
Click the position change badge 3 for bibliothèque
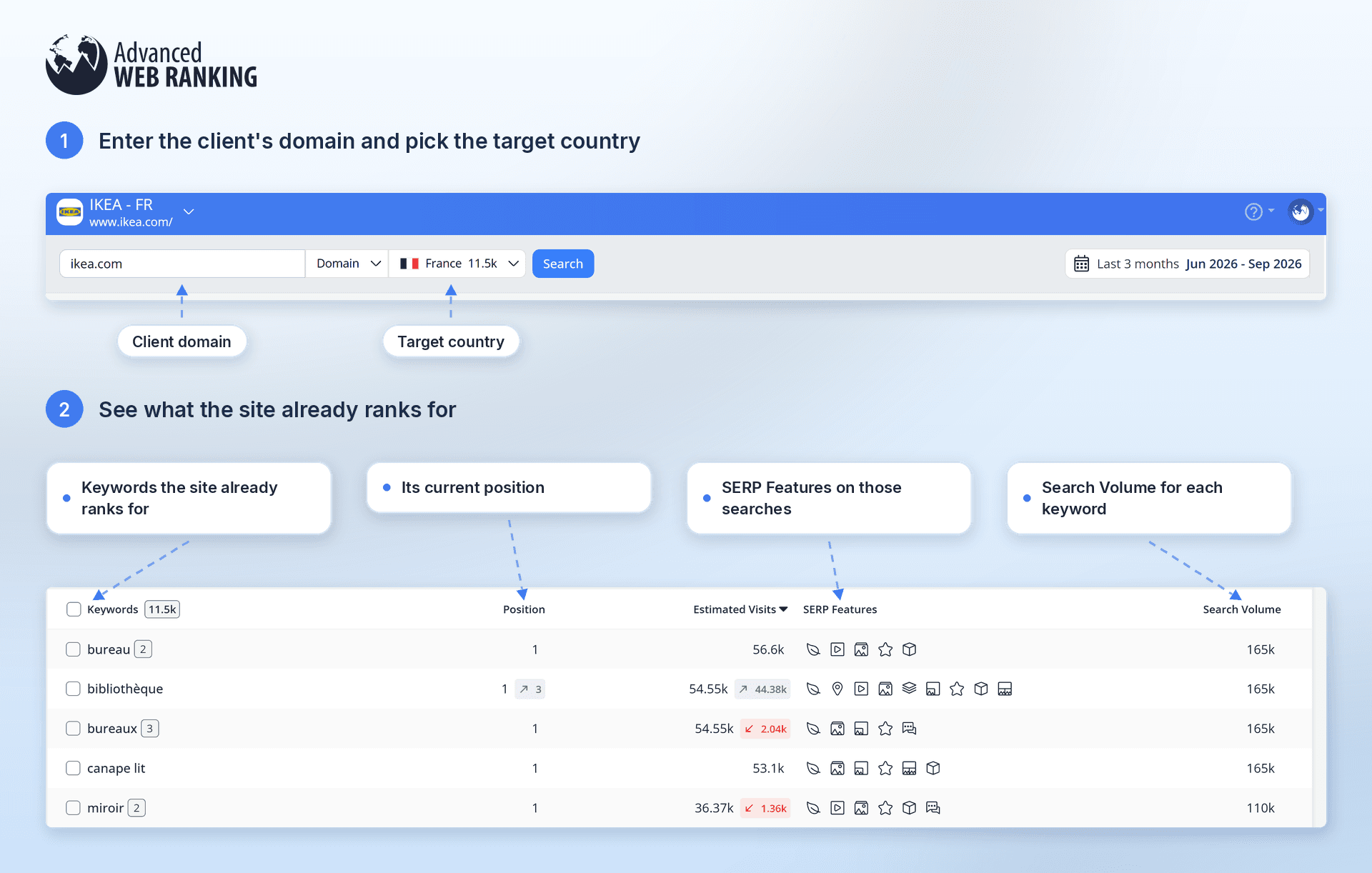[530, 689]
